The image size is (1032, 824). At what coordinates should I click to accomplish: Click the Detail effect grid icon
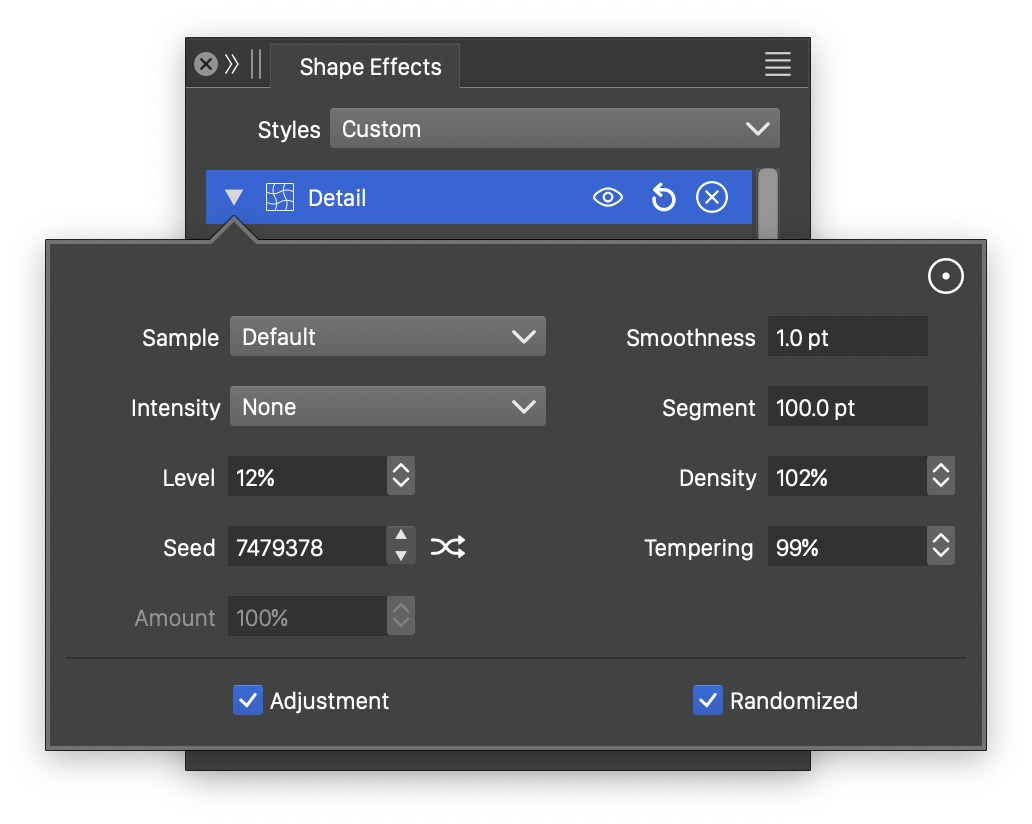pos(279,198)
